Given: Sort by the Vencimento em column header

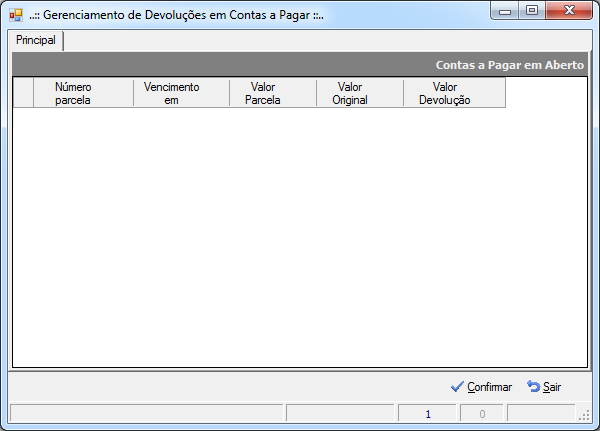Looking at the screenshot, I should tap(181, 93).
